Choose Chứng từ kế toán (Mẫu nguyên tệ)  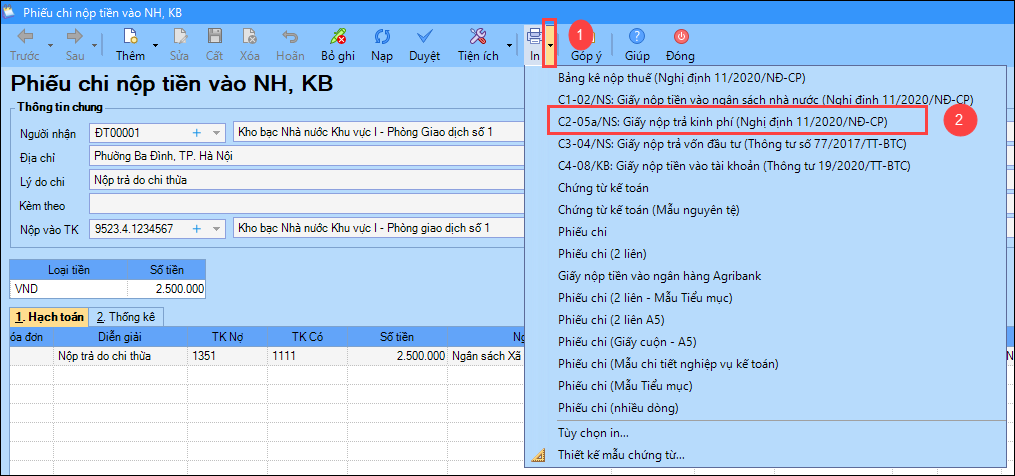coord(649,210)
